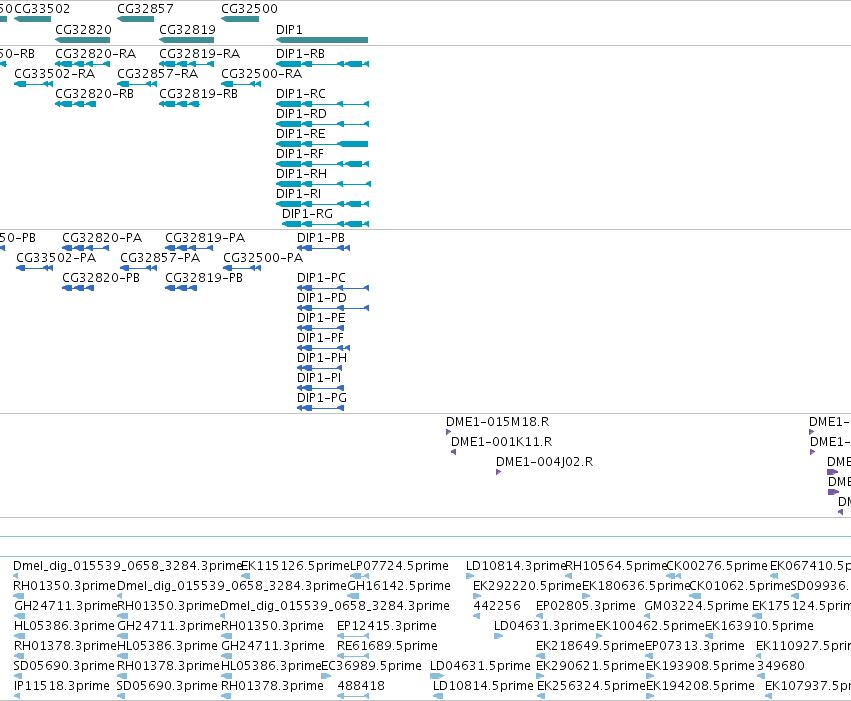The width and height of the screenshot is (851, 701).
Task: Open EST EC36989.5prime
Action: pos(326,676)
